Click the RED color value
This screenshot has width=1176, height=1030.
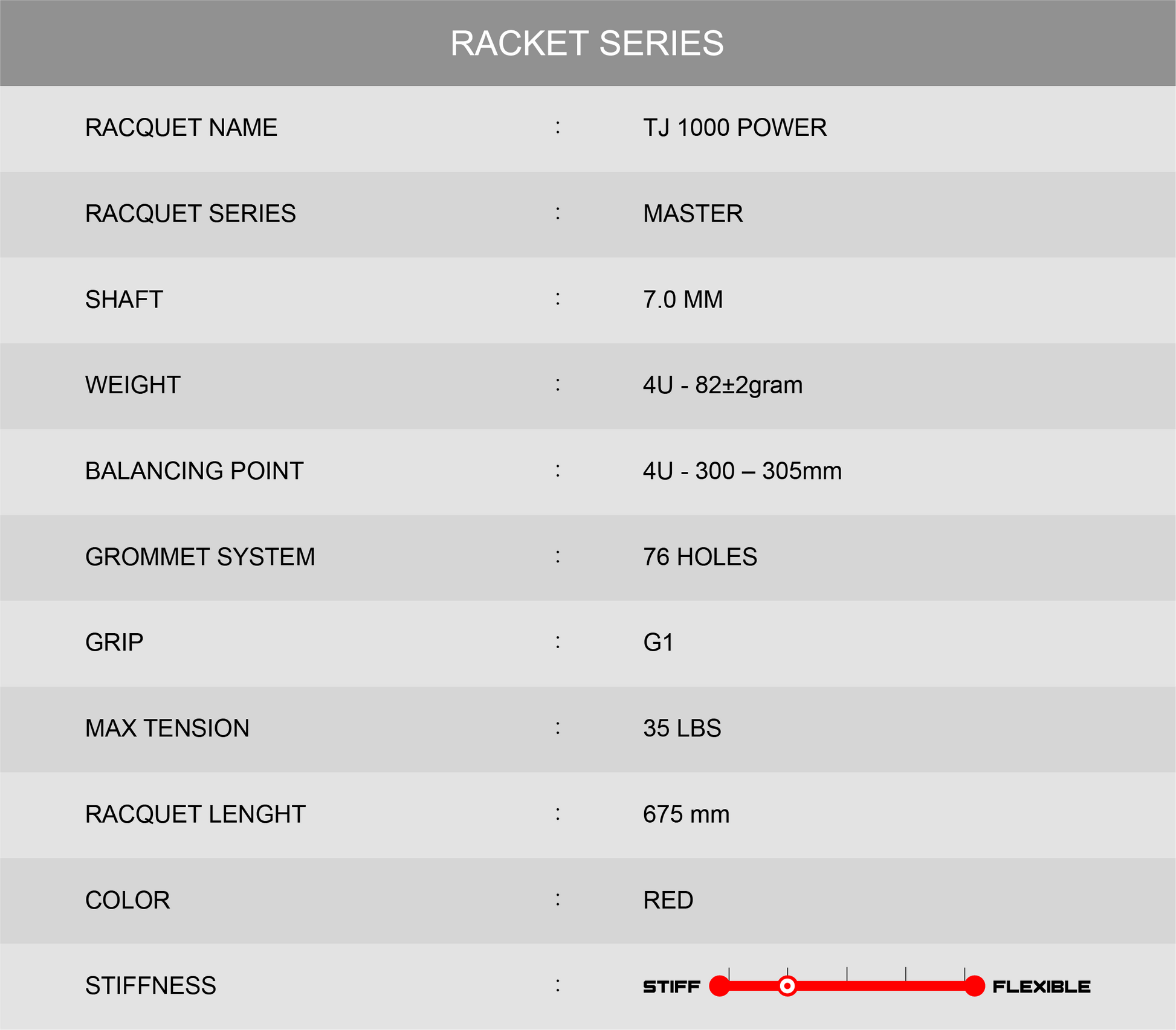point(668,900)
